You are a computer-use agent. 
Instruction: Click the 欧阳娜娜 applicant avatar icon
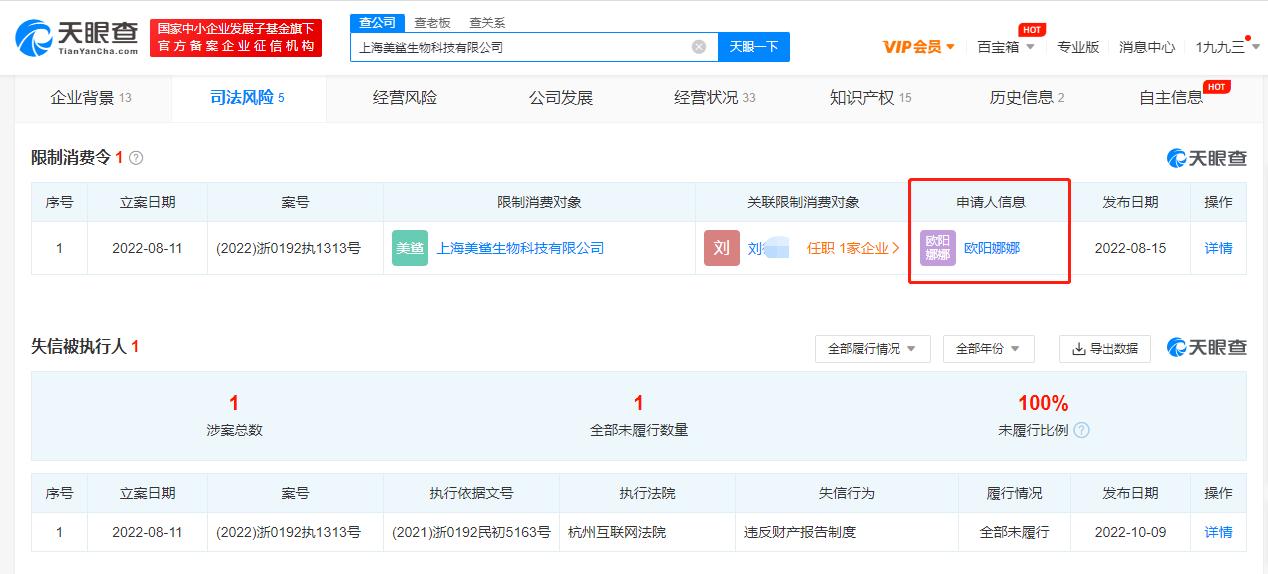coord(938,248)
